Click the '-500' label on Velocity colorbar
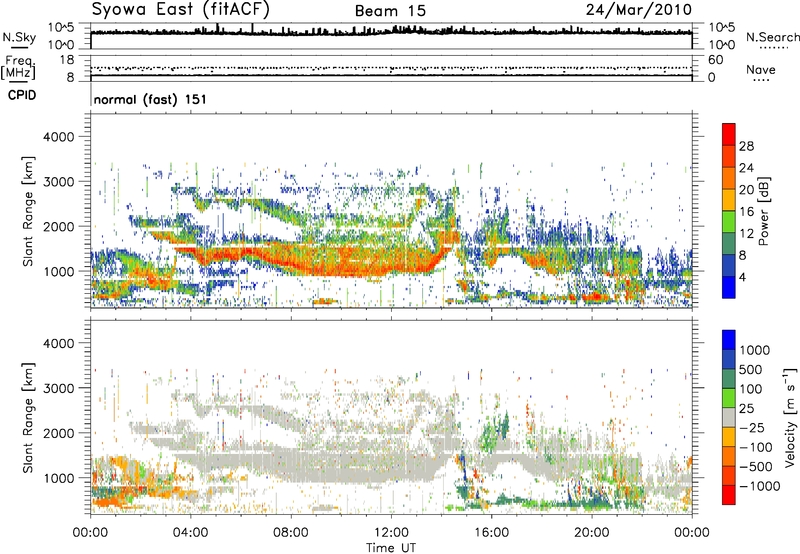Viewport: 800px width, 554px height. [756, 466]
